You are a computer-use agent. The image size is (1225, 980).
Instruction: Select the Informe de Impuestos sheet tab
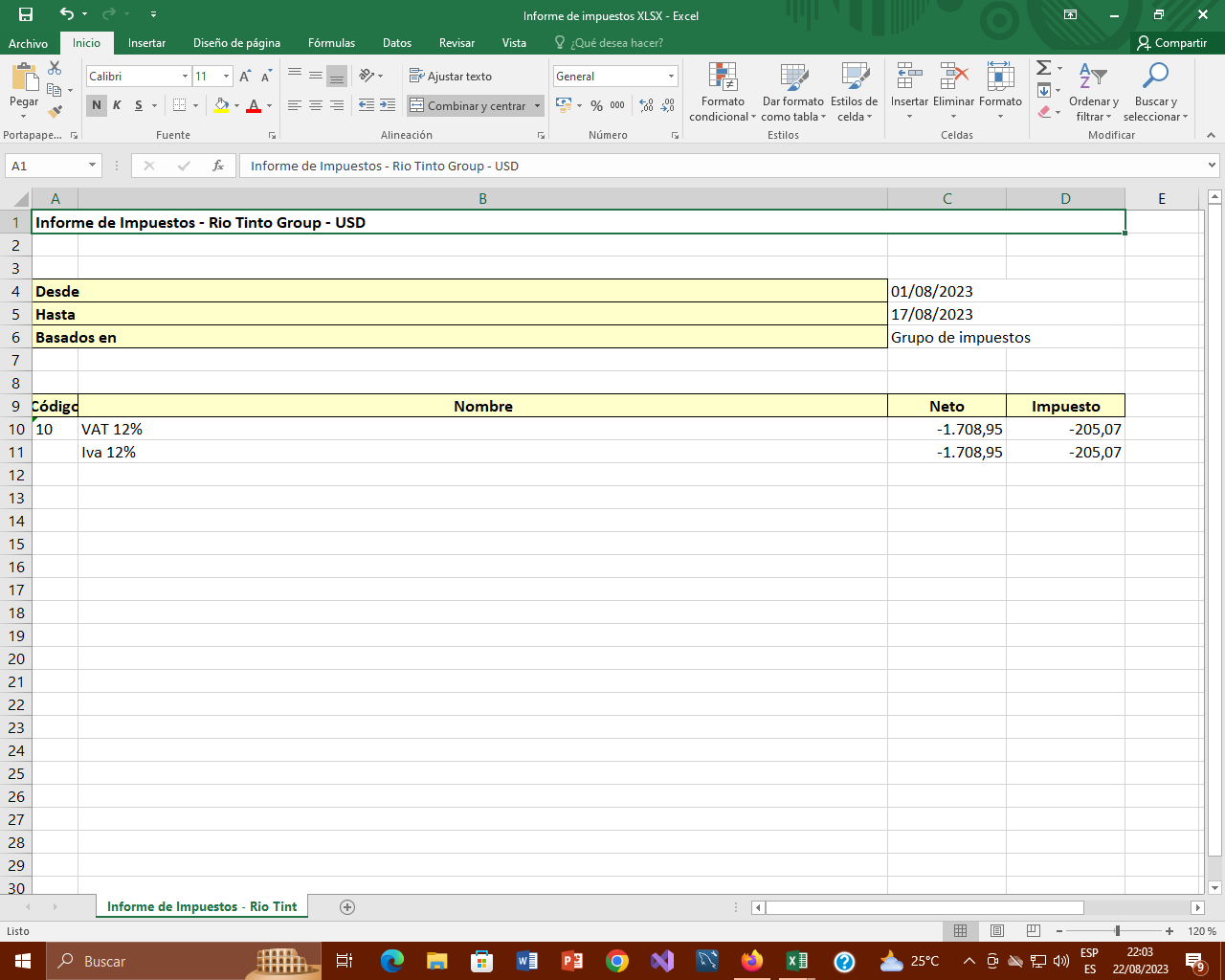pyautogui.click(x=202, y=906)
